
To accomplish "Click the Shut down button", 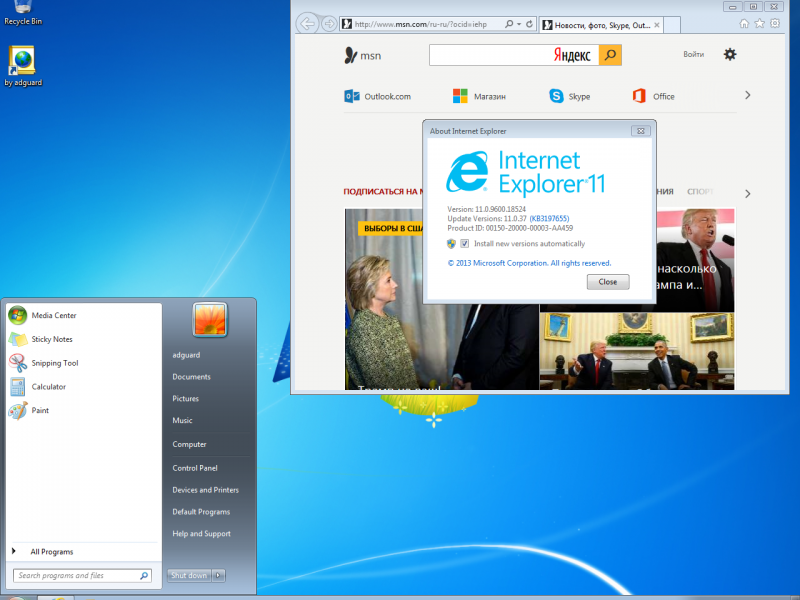I will coord(189,576).
